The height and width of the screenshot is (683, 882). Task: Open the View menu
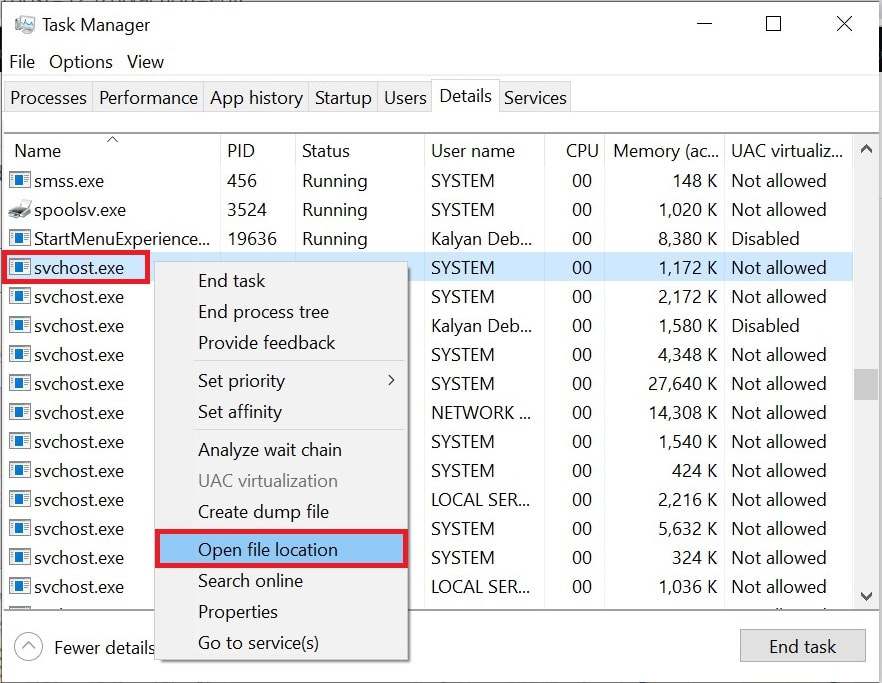[x=145, y=61]
